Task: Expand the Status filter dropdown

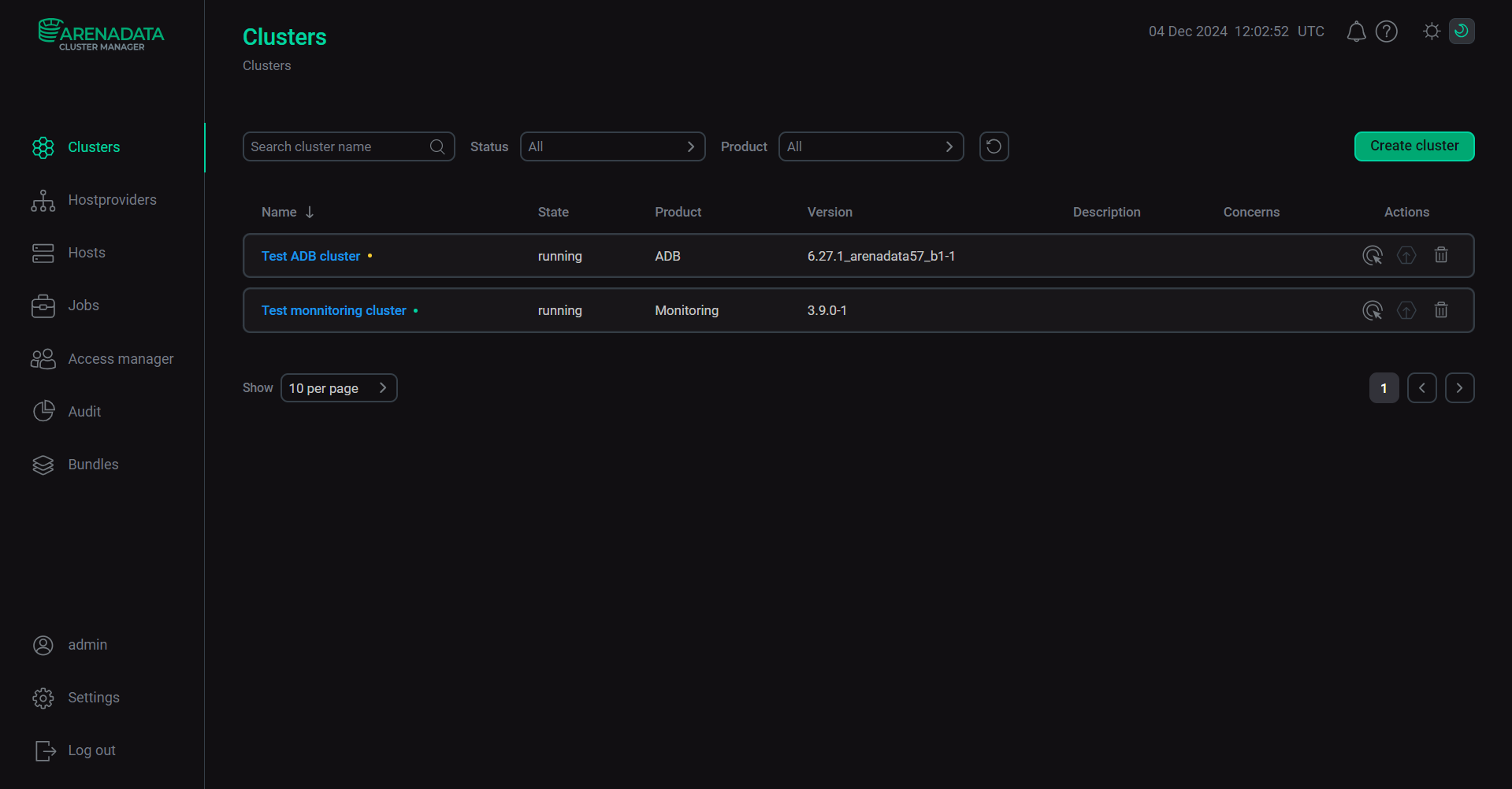Action: click(612, 147)
